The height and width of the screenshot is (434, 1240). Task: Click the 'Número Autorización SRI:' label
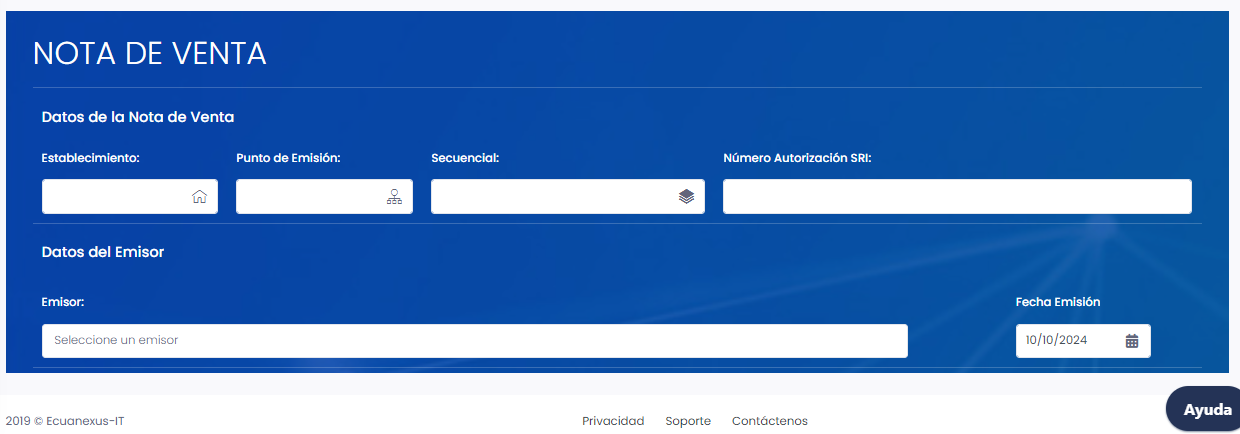798,158
